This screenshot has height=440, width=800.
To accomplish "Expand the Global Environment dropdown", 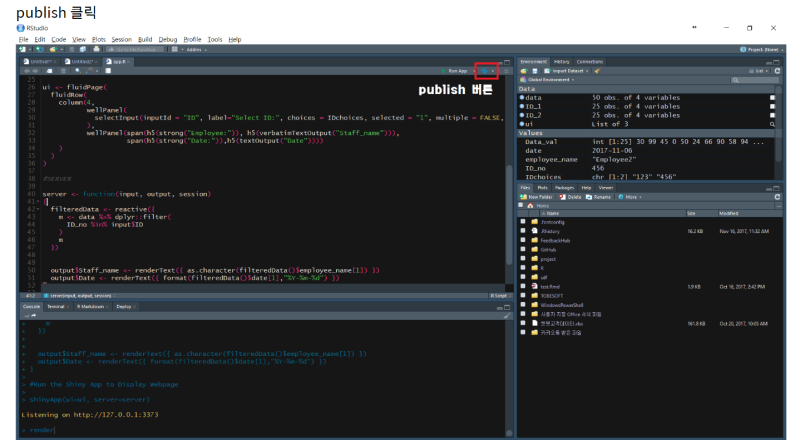I will click(550, 79).
